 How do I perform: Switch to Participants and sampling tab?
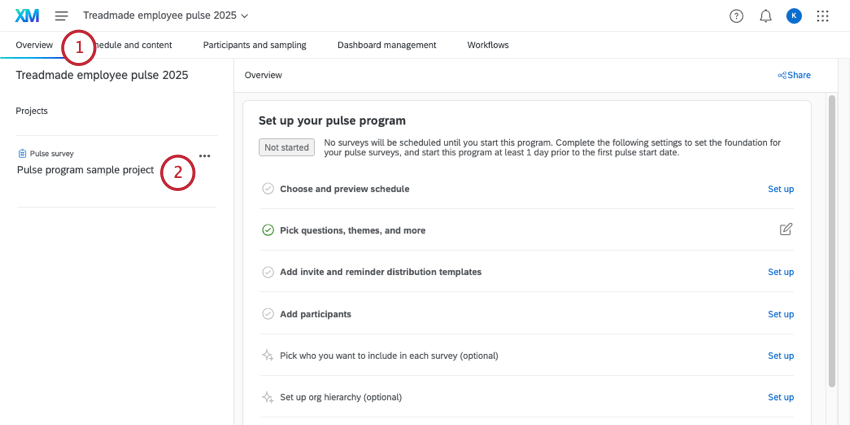[254, 45]
